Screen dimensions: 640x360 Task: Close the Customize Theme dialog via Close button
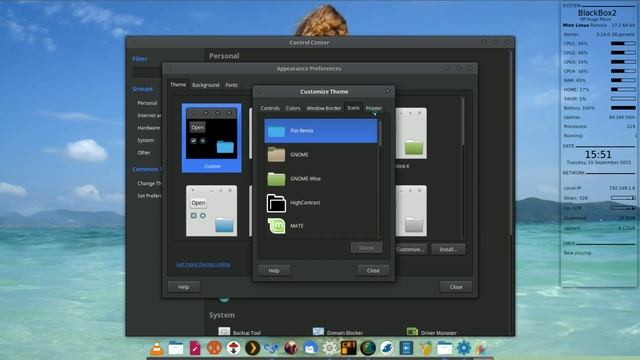[373, 271]
